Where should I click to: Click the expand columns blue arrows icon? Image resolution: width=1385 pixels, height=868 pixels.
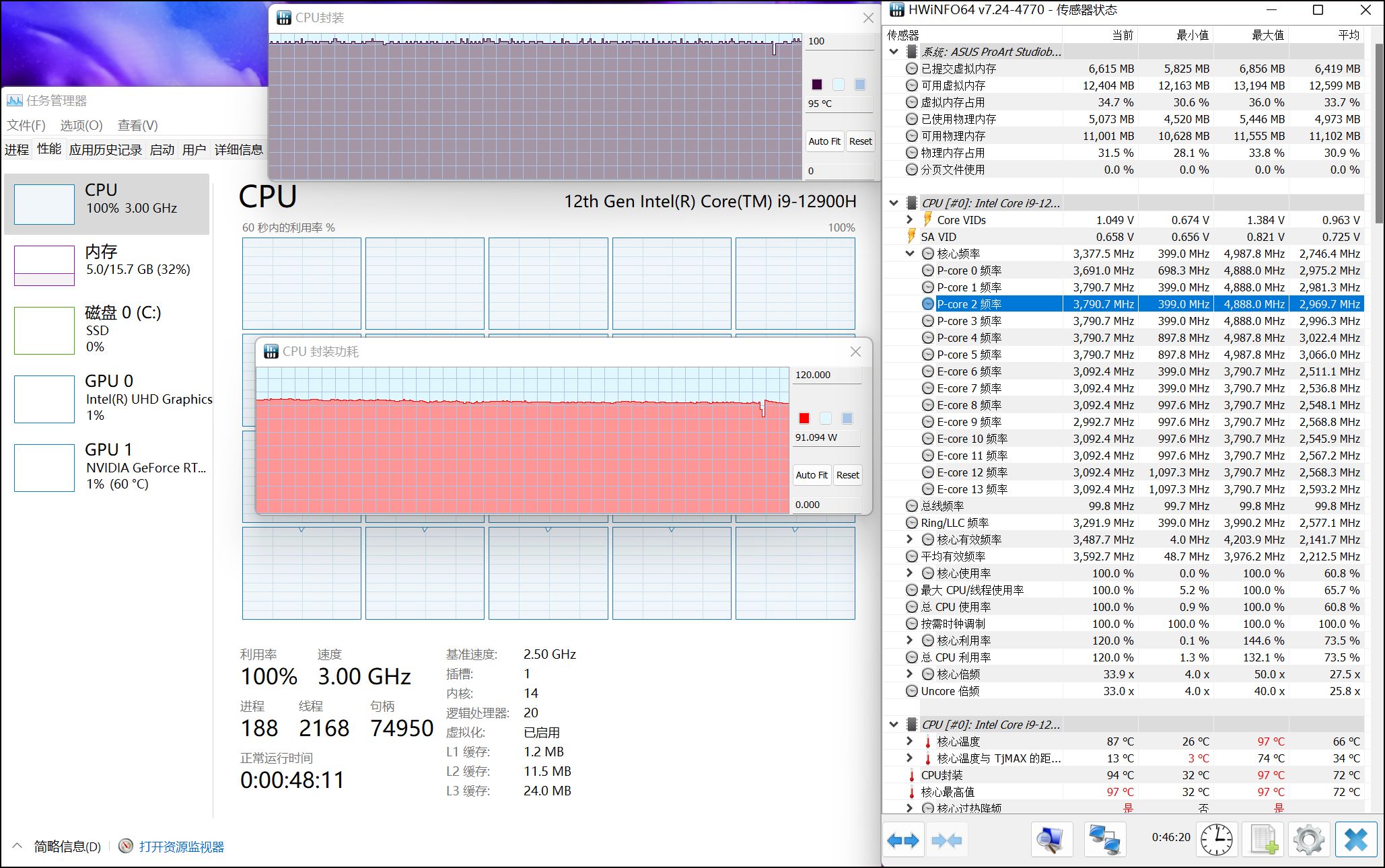(x=903, y=840)
